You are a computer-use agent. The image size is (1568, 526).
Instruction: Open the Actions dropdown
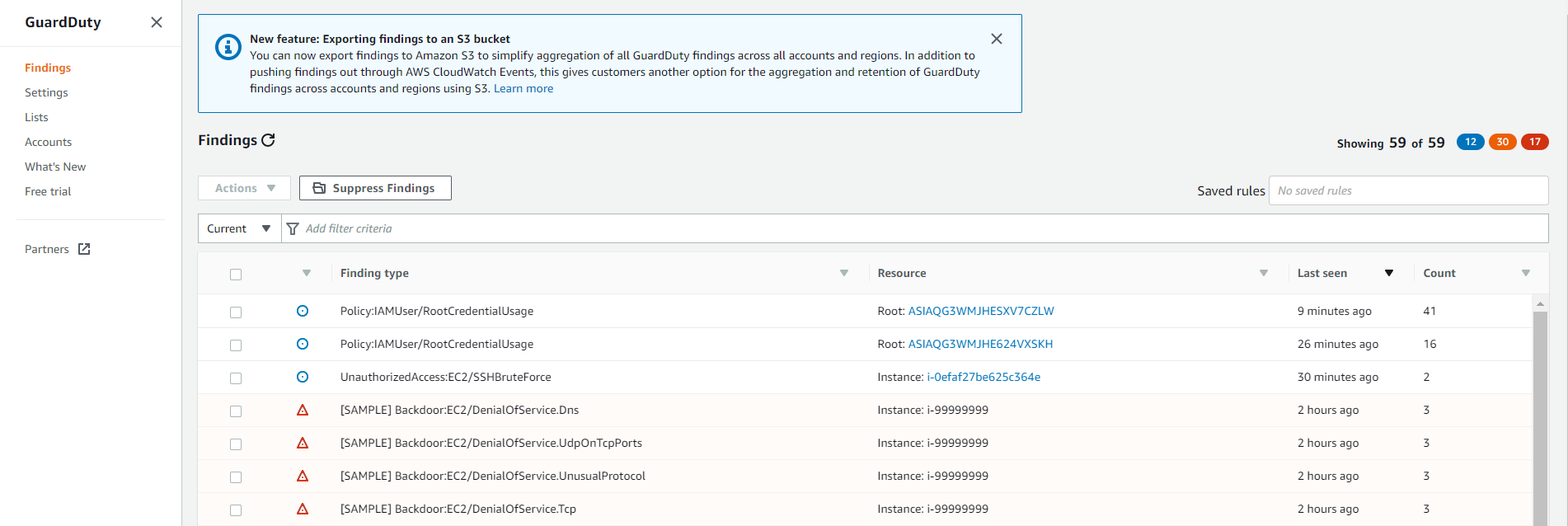coord(244,188)
